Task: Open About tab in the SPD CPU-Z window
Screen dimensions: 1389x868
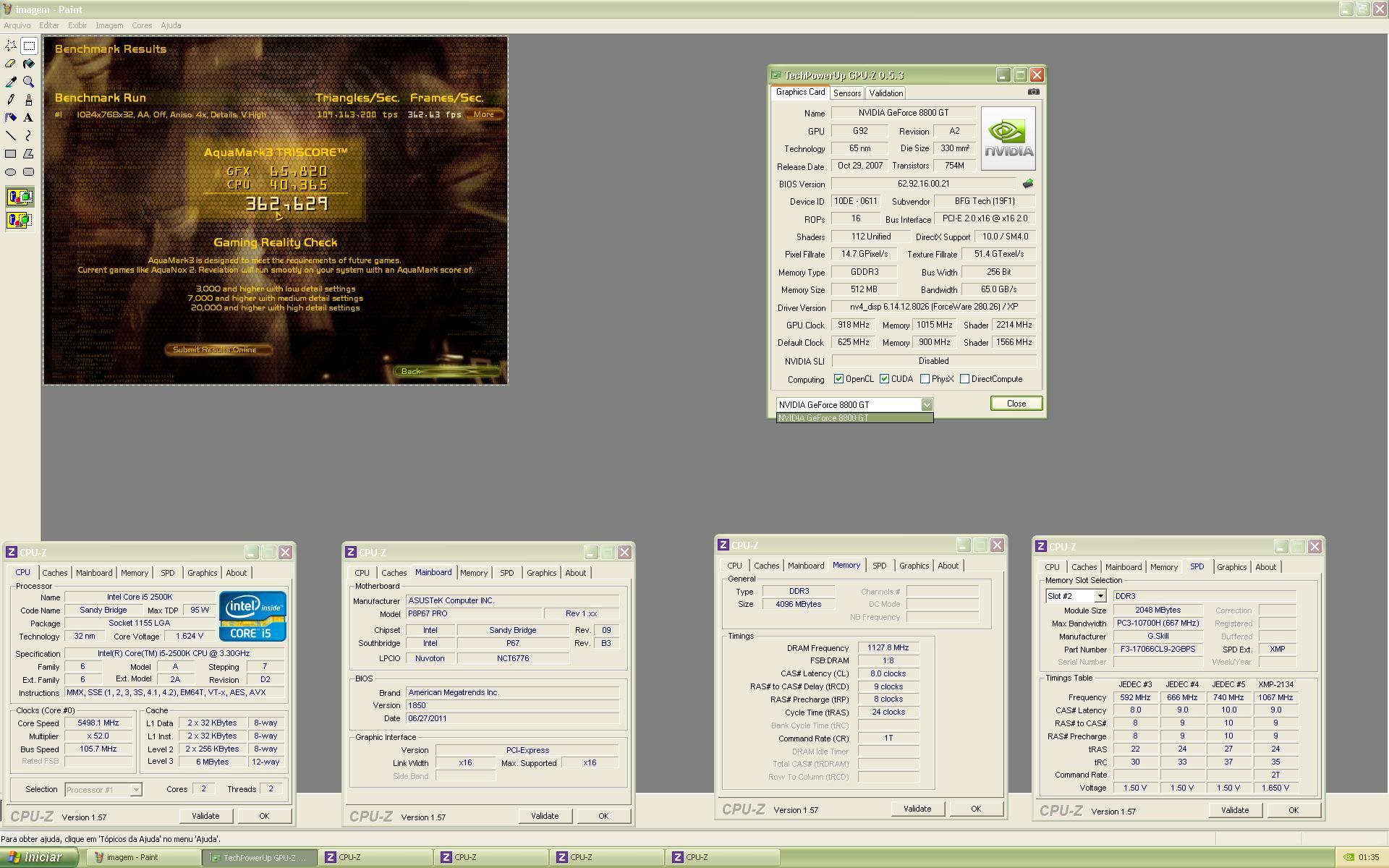Action: [1265, 567]
